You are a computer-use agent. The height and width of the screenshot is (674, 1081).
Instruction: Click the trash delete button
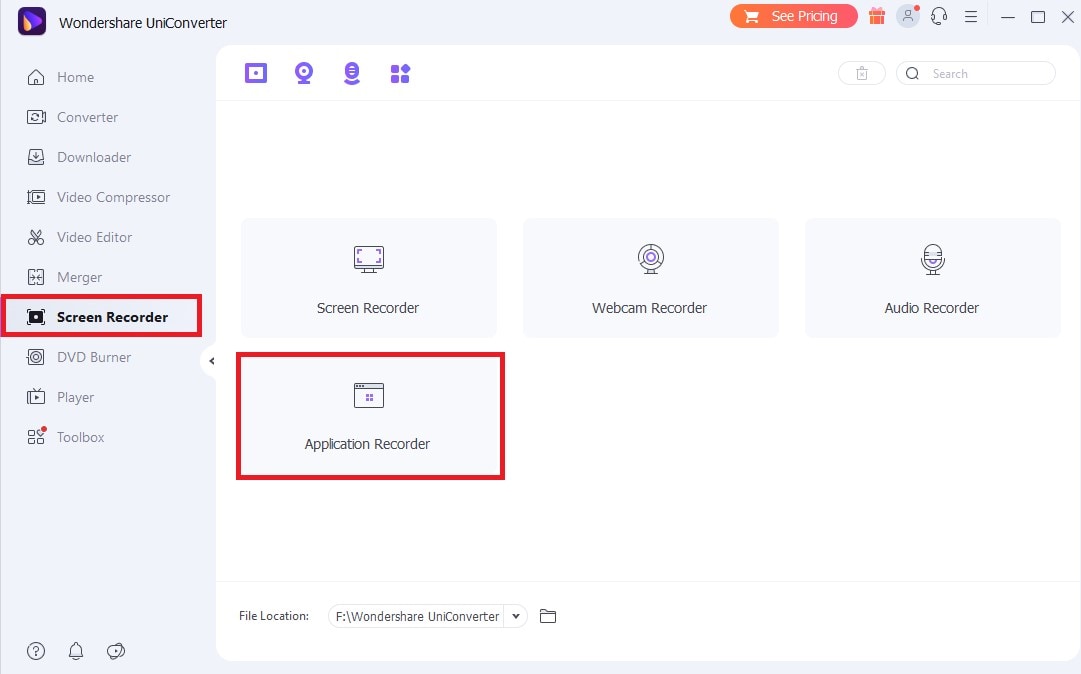[x=862, y=74]
